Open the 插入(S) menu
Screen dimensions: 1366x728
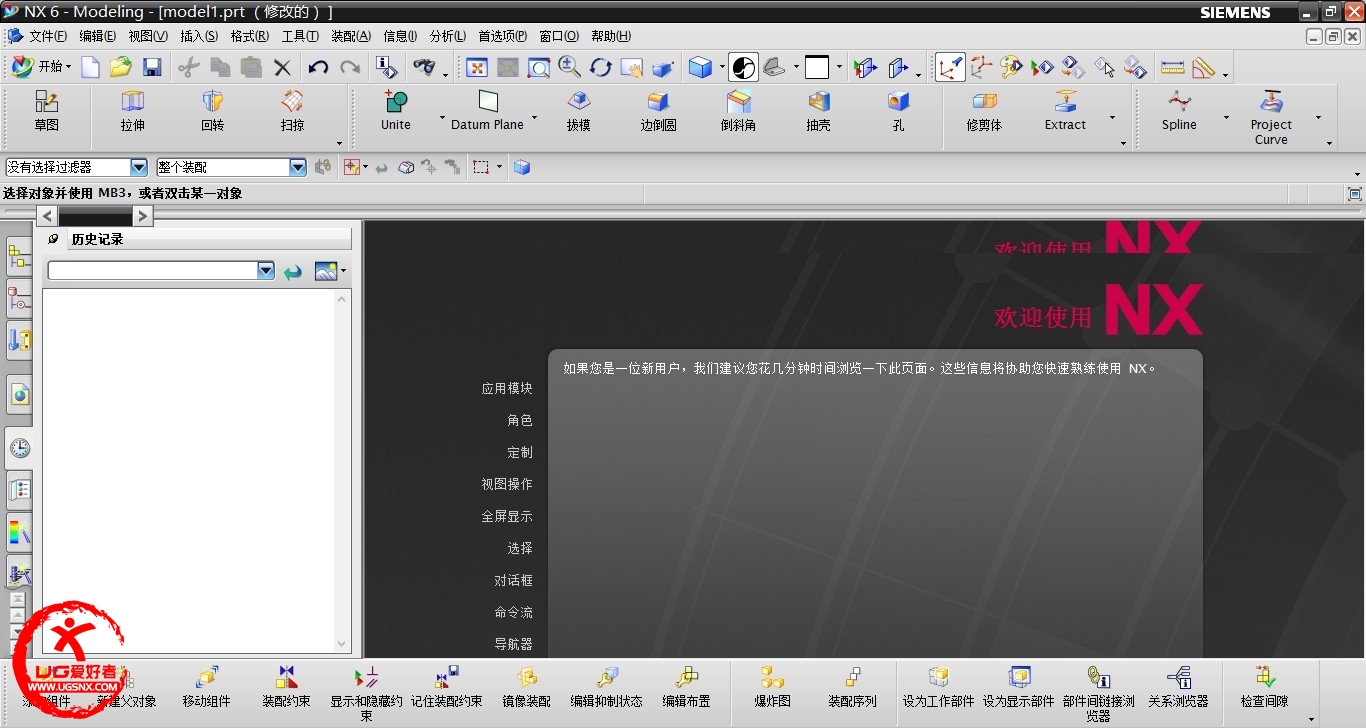coord(198,36)
